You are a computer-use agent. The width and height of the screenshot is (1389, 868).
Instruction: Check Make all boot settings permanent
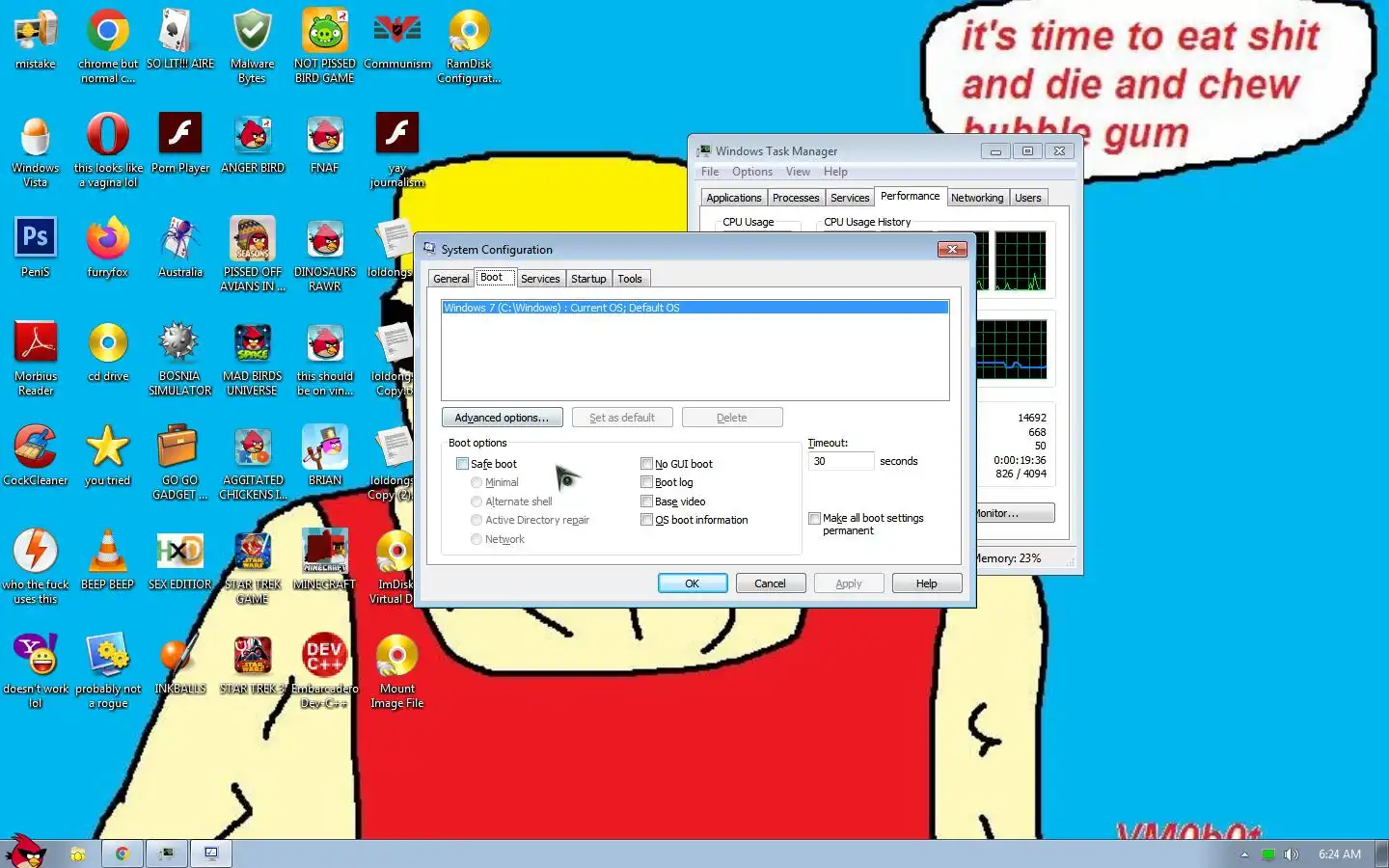click(x=814, y=519)
